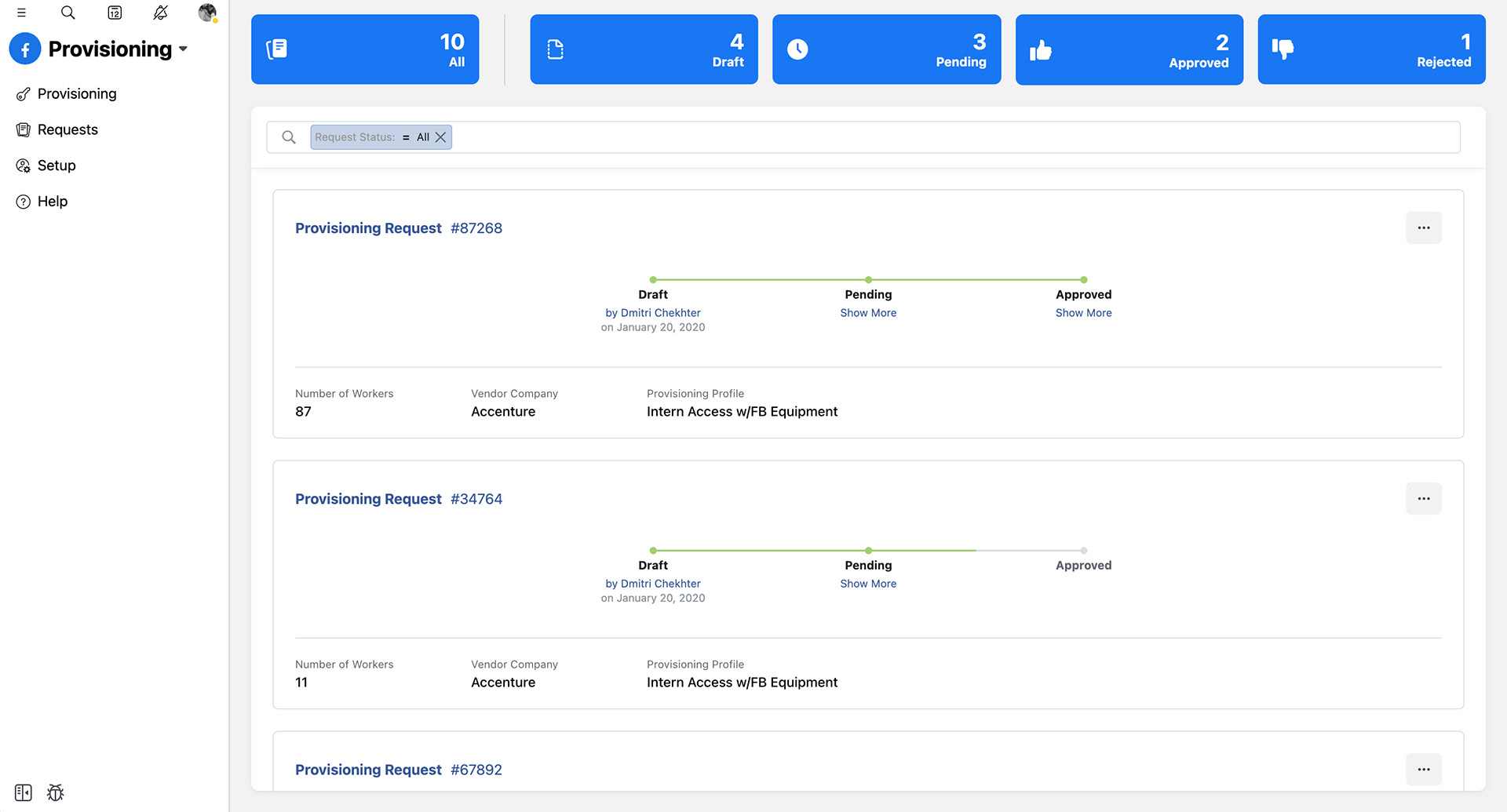Screen dimensions: 1507x812
Task: Show more Pending details for #34764
Action: [x=868, y=584]
